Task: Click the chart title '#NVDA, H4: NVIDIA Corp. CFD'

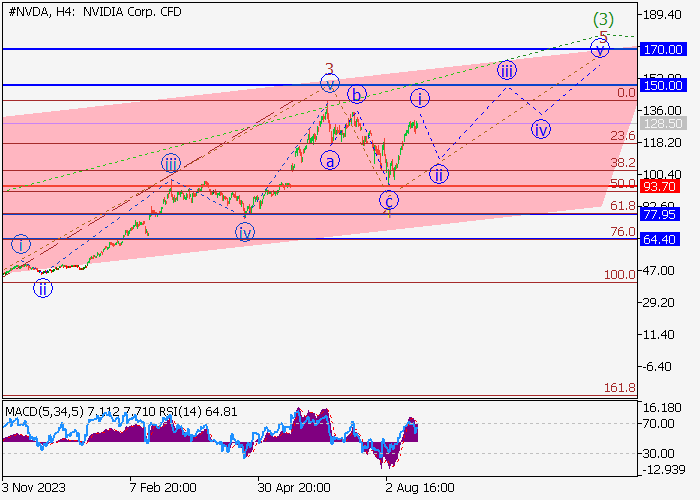Action: click(x=95, y=12)
